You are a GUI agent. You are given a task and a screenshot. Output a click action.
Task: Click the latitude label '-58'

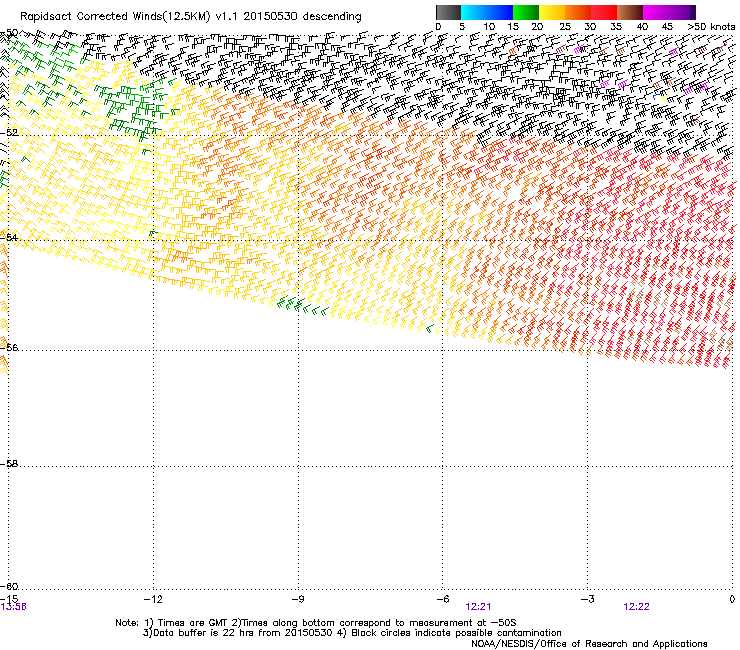click(x=9, y=464)
